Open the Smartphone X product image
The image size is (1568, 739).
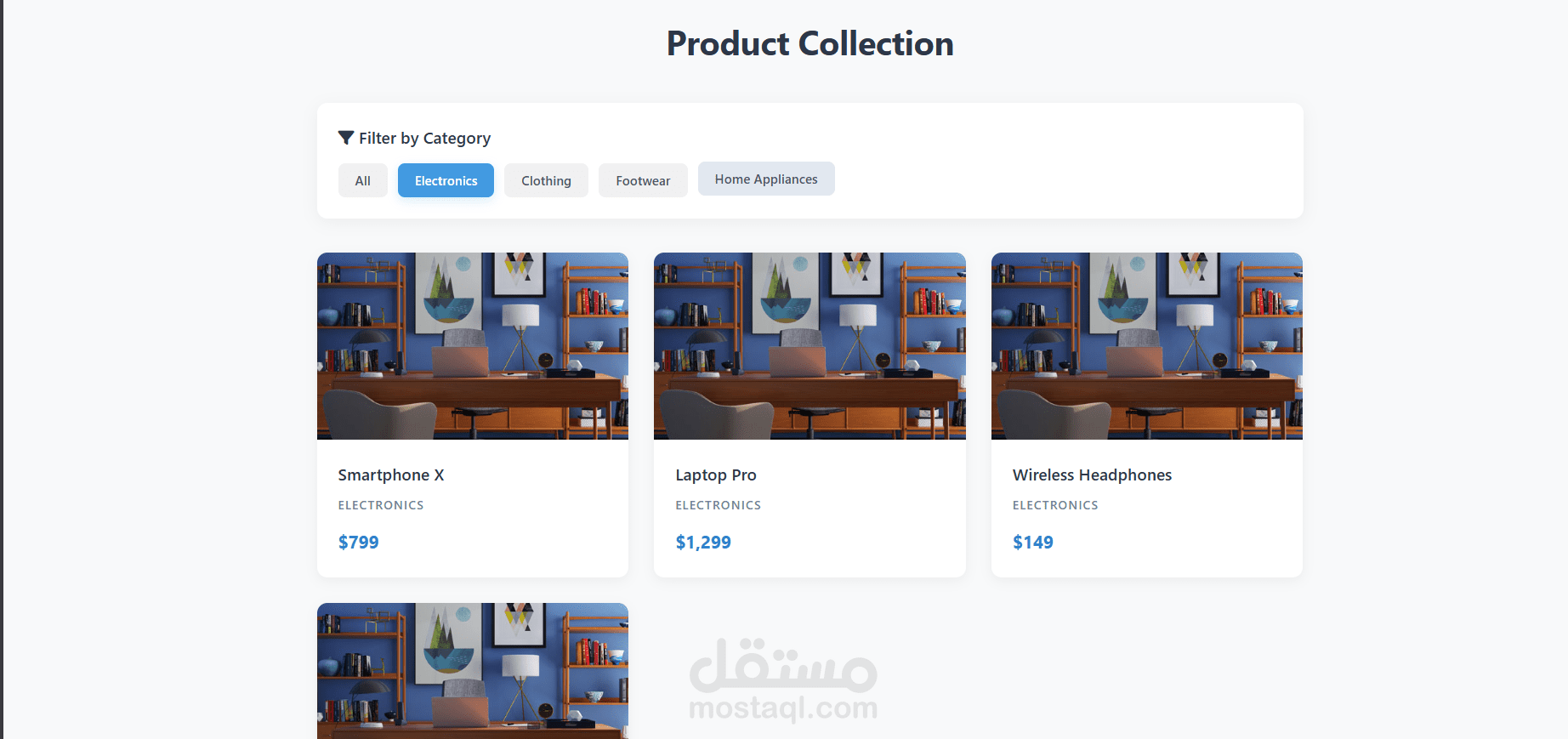(x=473, y=346)
